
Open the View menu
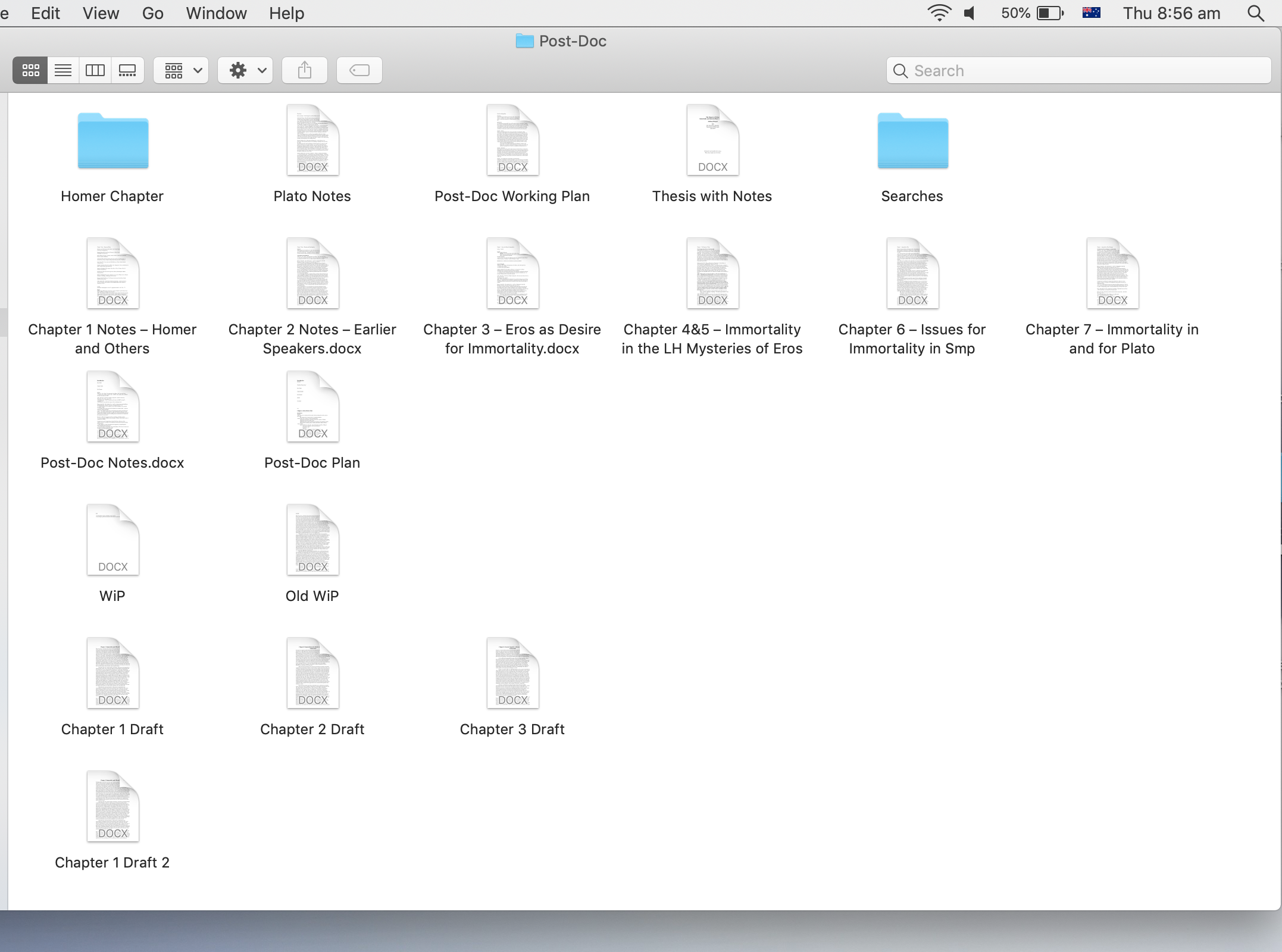[101, 13]
